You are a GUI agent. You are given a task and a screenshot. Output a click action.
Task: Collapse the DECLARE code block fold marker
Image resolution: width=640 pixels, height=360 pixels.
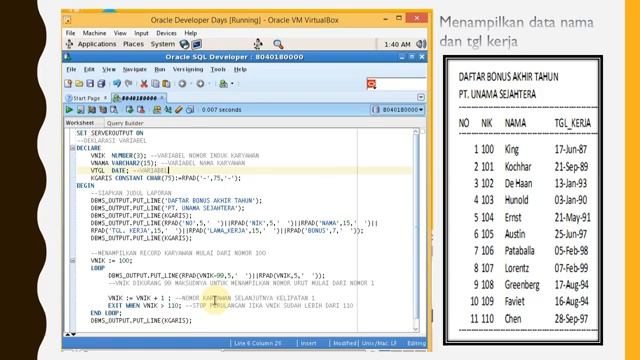coord(73,148)
